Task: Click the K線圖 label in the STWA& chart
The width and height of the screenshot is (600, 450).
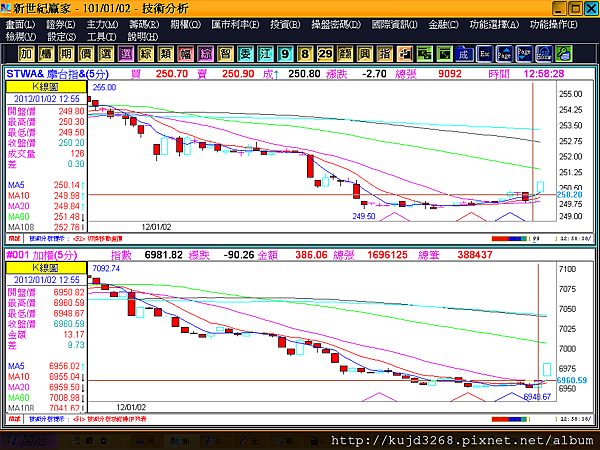Action: [x=46, y=86]
